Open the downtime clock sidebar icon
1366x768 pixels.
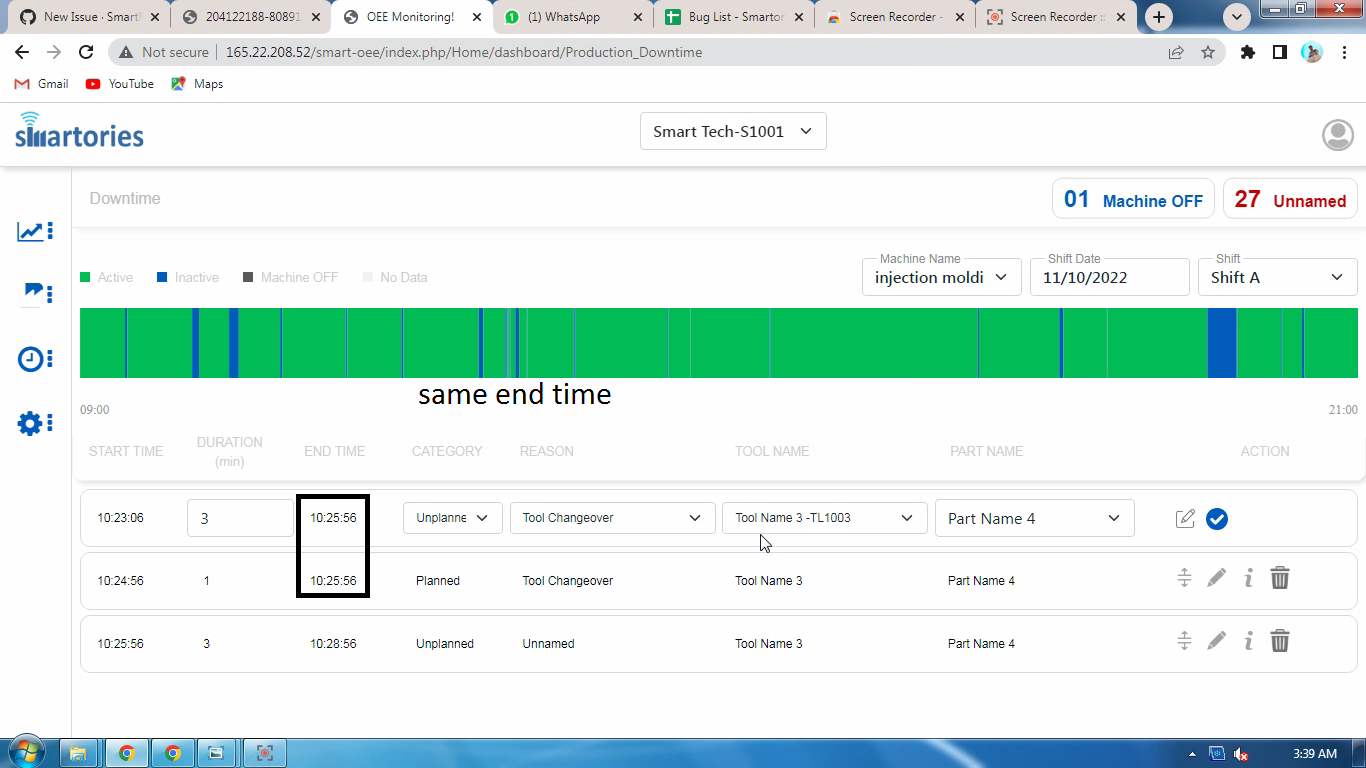[35, 359]
